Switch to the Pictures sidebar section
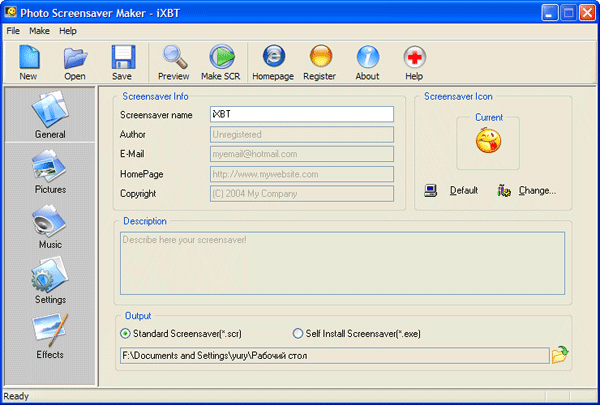Image resolution: width=600 pixels, height=405 pixels. (50, 171)
